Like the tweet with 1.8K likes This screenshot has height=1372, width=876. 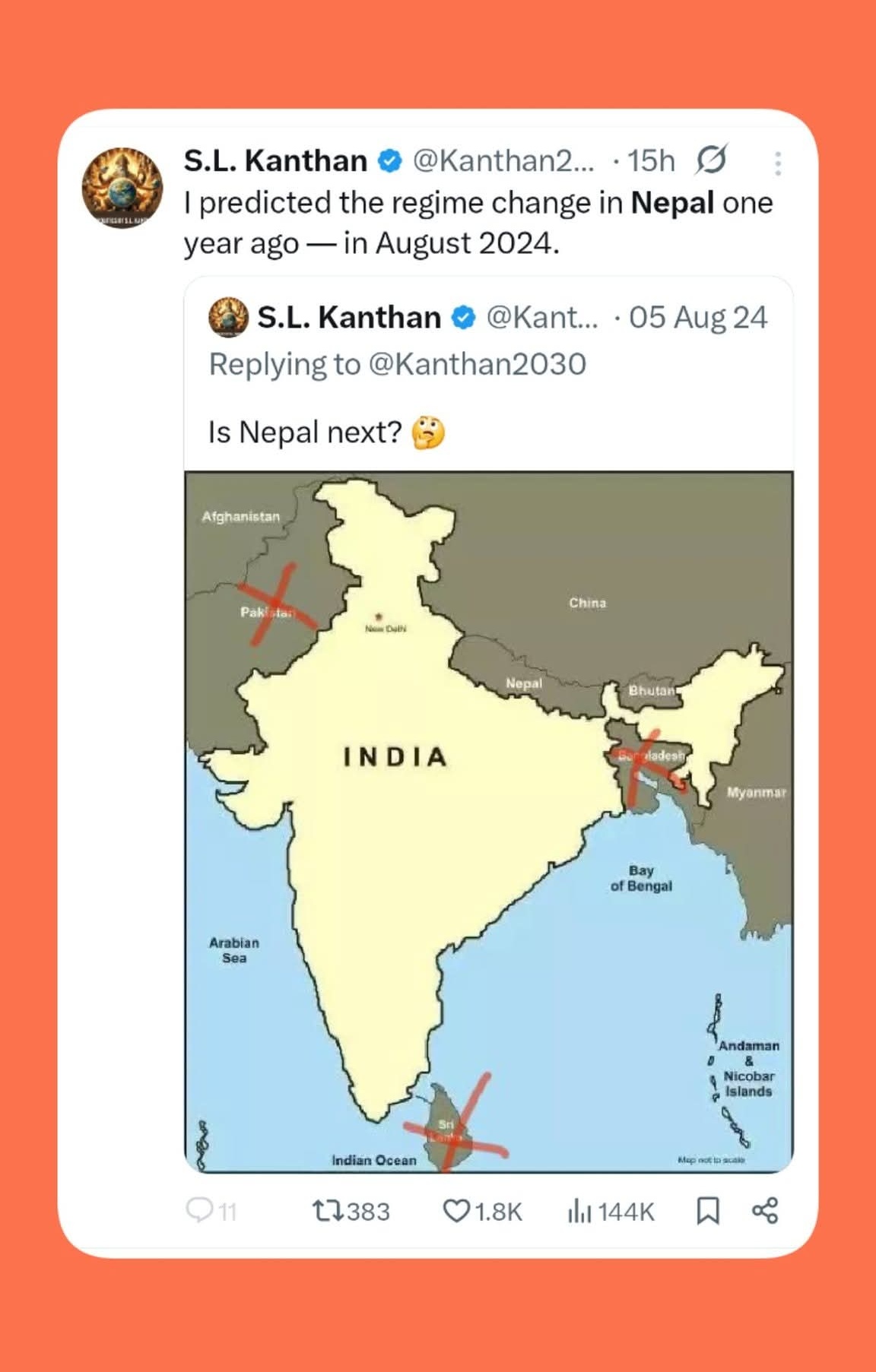tap(456, 1210)
